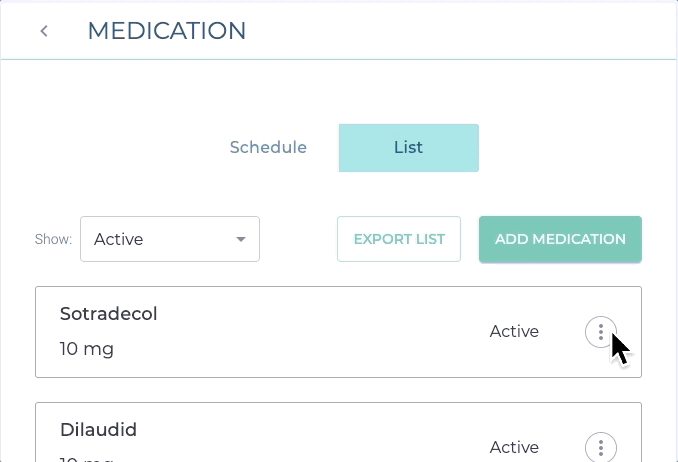The image size is (678, 462).
Task: Click the MEDICATION page title
Action: click(167, 31)
